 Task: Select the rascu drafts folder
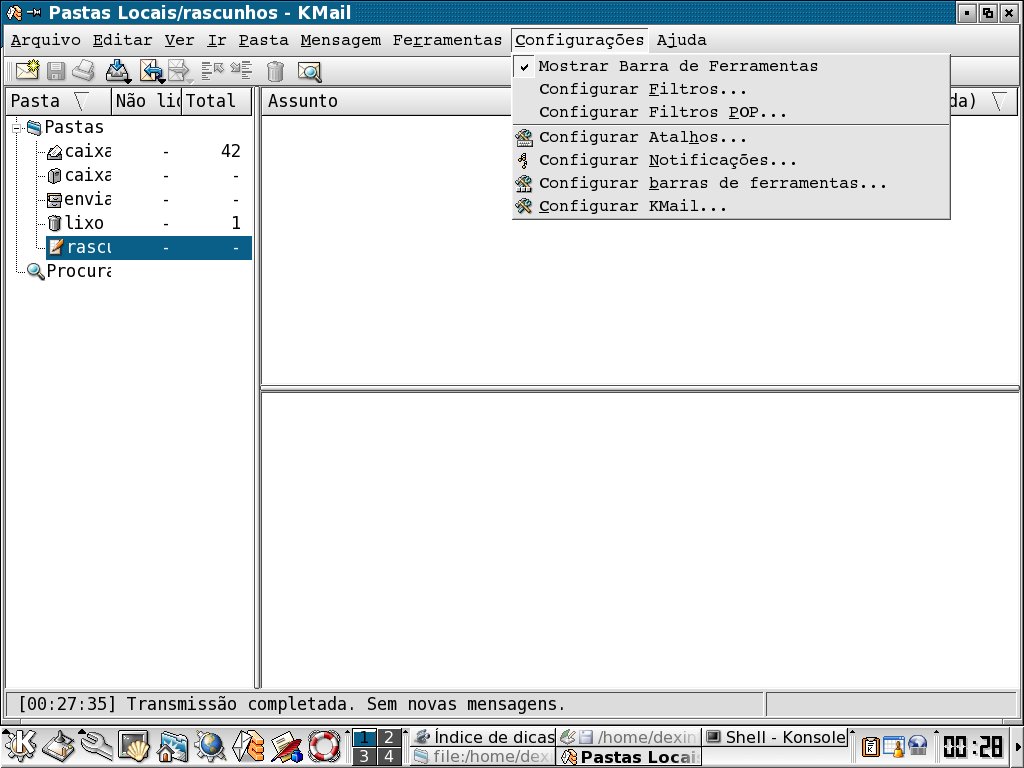pyautogui.click(x=148, y=248)
